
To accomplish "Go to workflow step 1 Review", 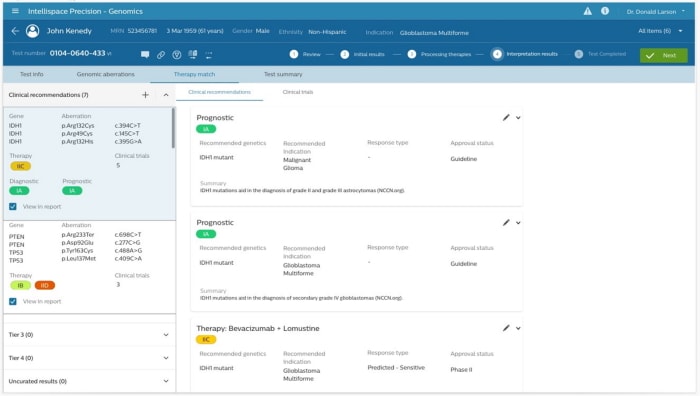I will [x=305, y=54].
